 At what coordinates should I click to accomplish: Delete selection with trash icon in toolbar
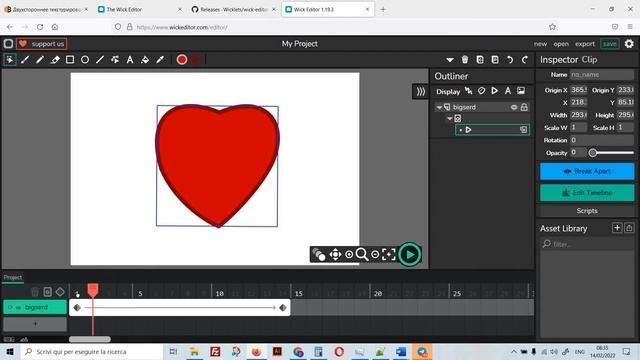465,60
